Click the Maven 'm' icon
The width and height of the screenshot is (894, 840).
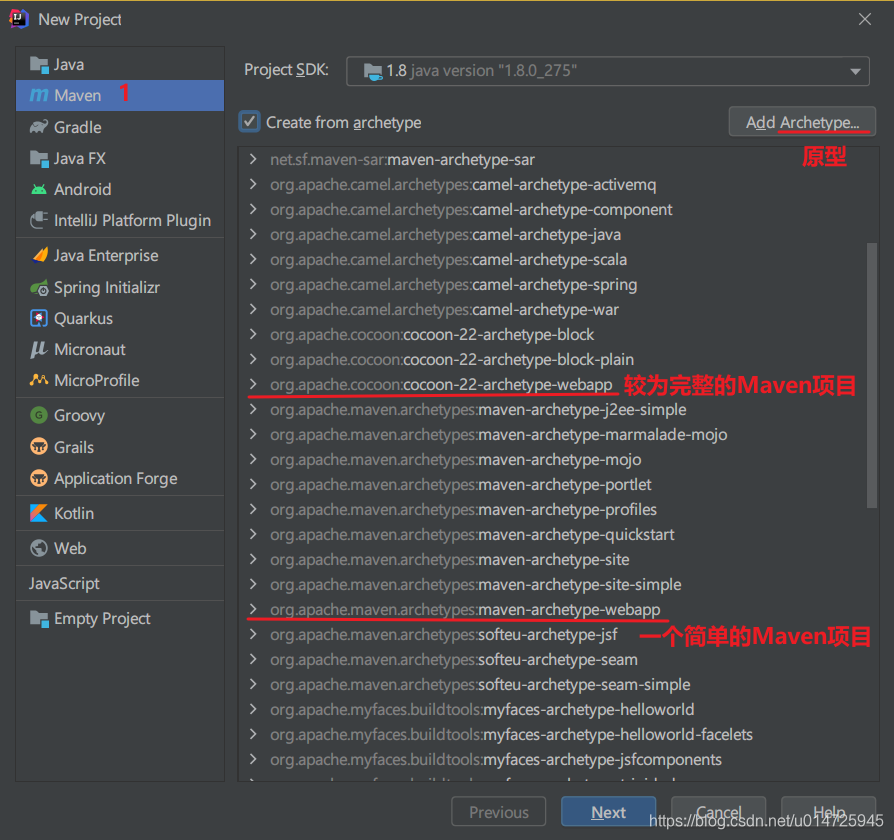[39, 95]
